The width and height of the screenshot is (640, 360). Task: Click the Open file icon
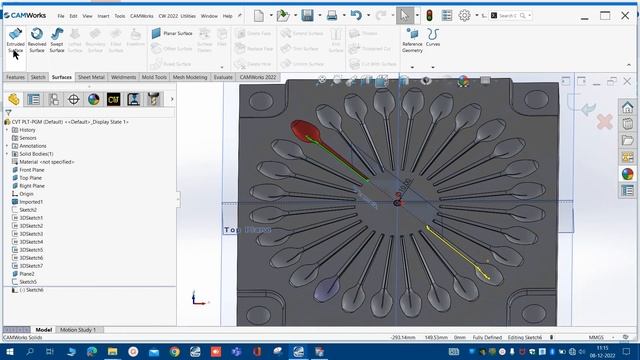pyautogui.click(x=282, y=16)
